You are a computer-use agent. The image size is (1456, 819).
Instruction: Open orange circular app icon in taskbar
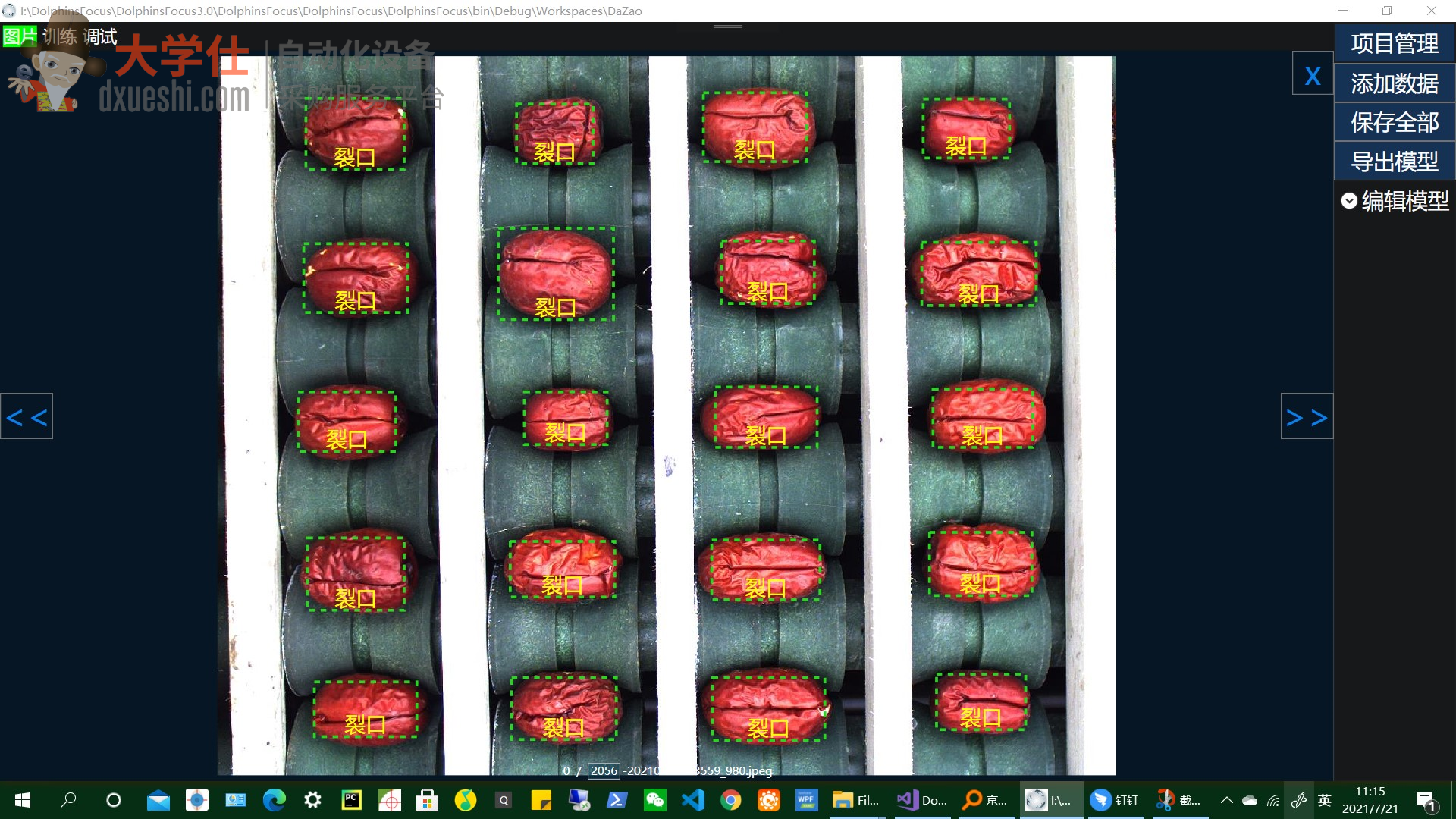[x=768, y=800]
